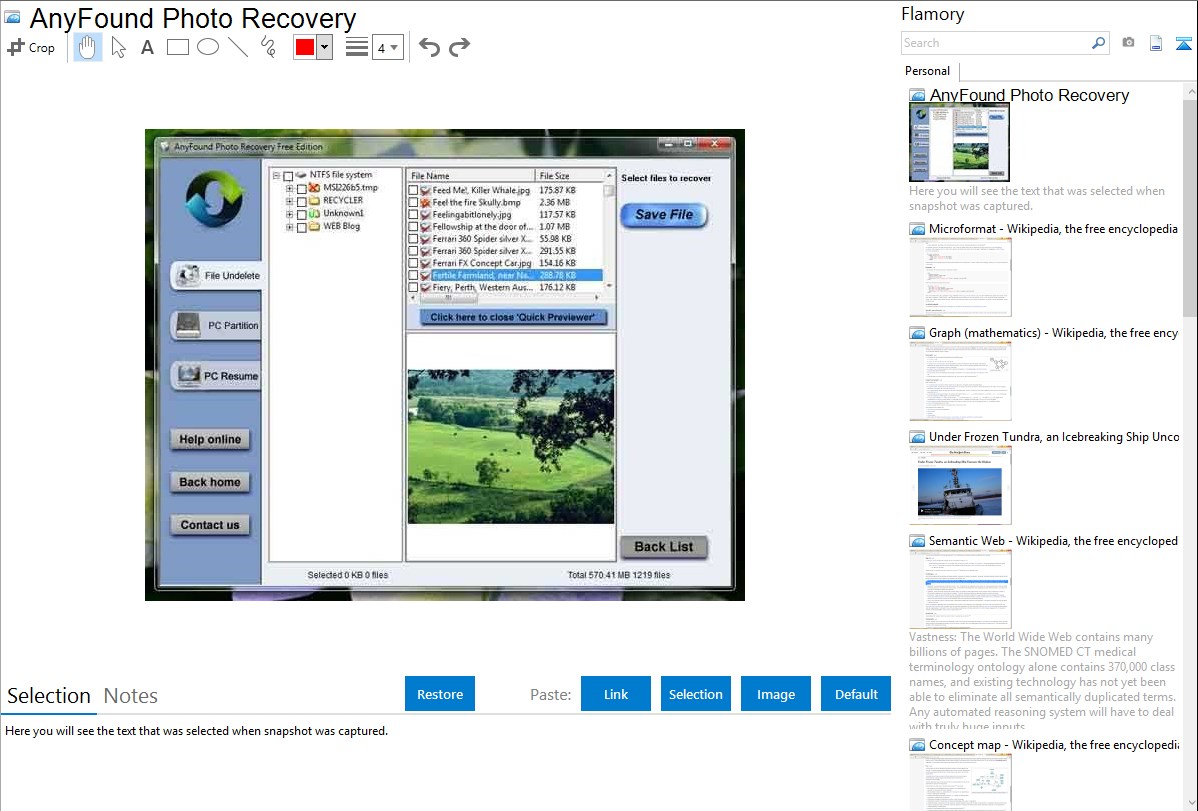Viewport: 1198px width, 811px height.
Task: Switch to the Notes tab
Action: (x=131, y=696)
